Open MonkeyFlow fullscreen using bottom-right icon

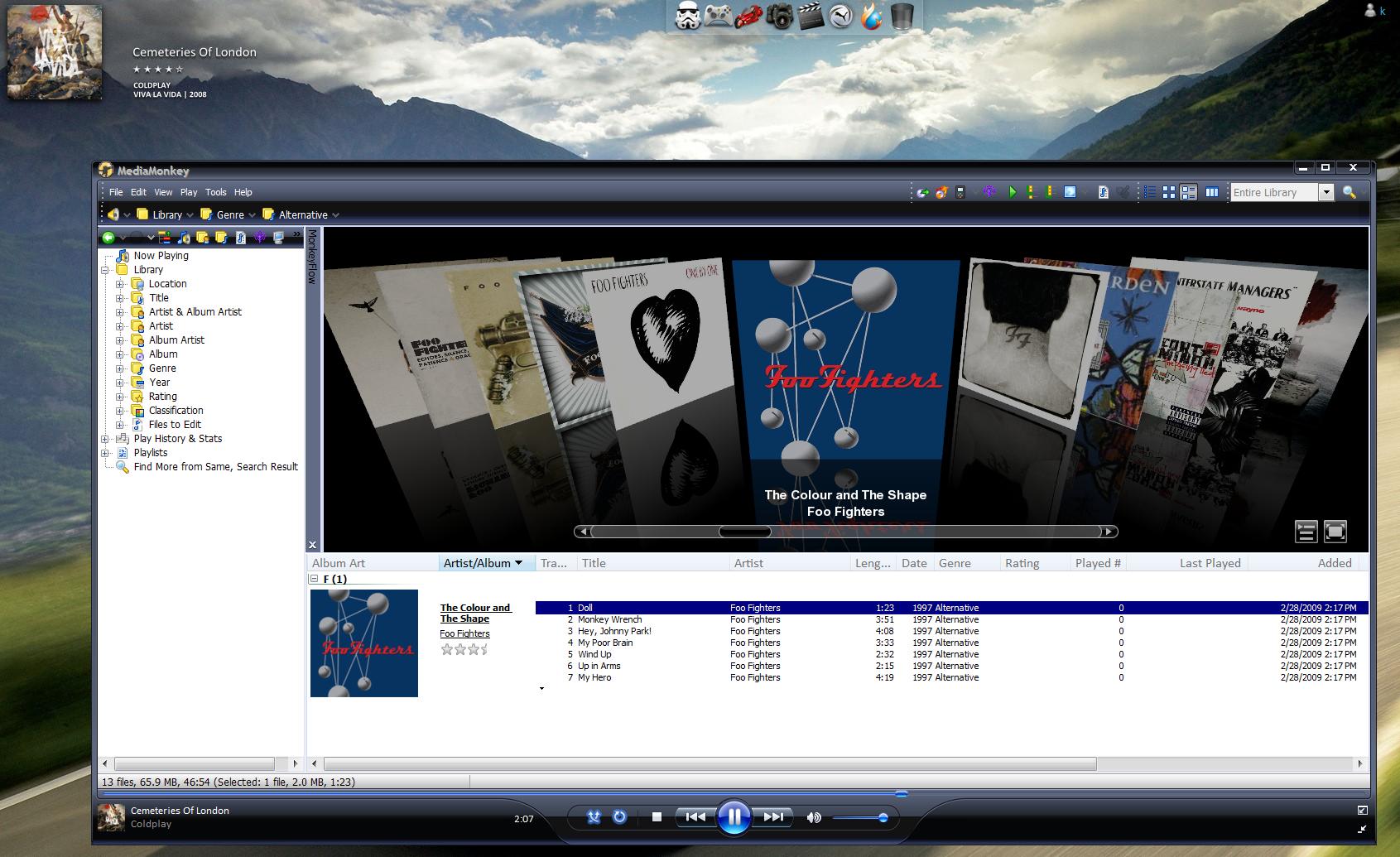coord(1334,531)
